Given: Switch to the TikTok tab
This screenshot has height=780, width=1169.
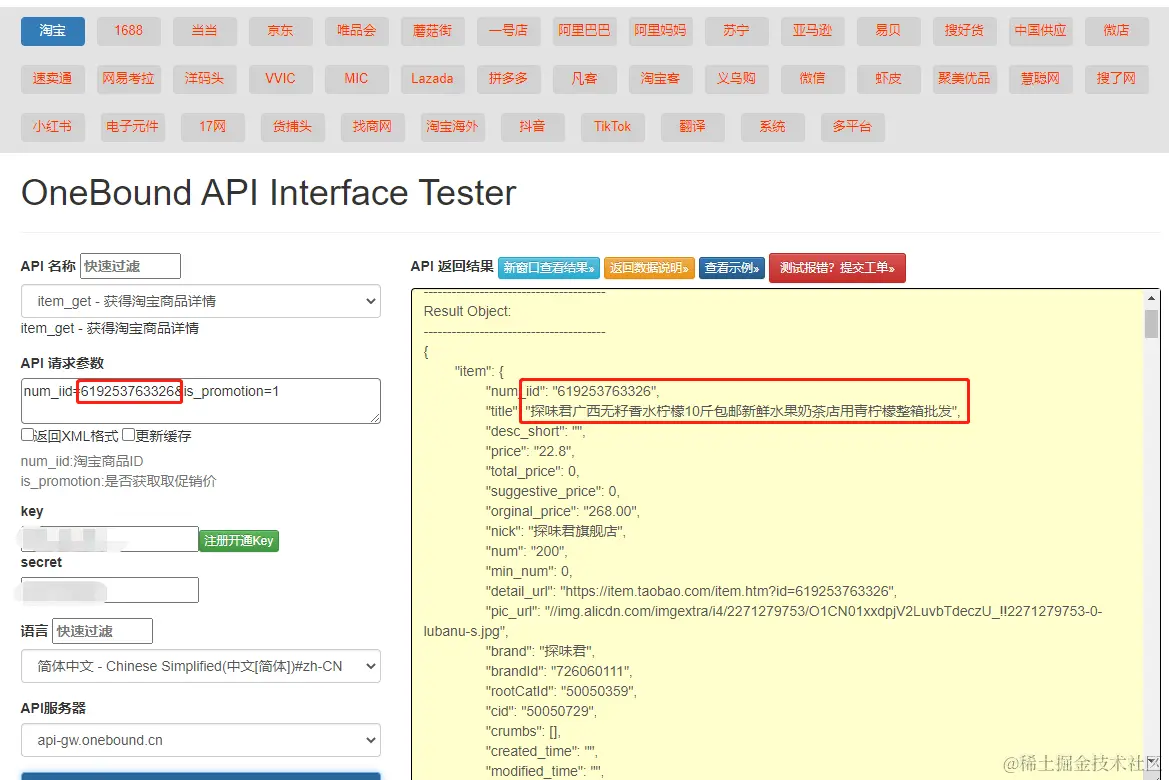Looking at the screenshot, I should pyautogui.click(x=612, y=126).
